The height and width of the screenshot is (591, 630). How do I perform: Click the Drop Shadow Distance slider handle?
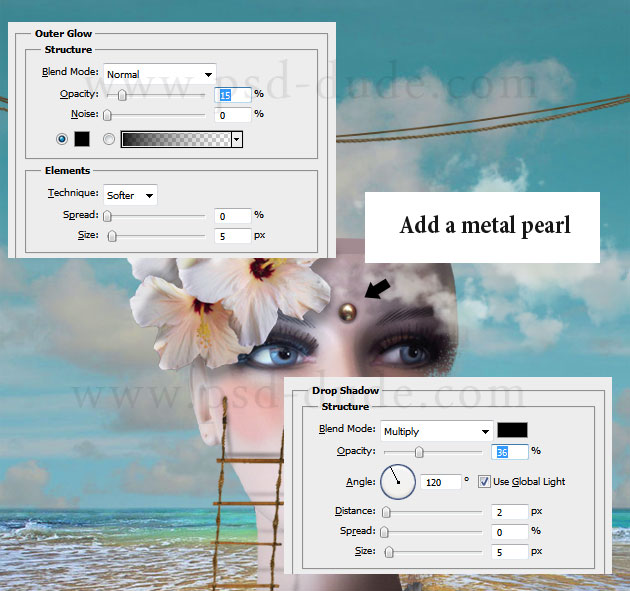point(386,512)
